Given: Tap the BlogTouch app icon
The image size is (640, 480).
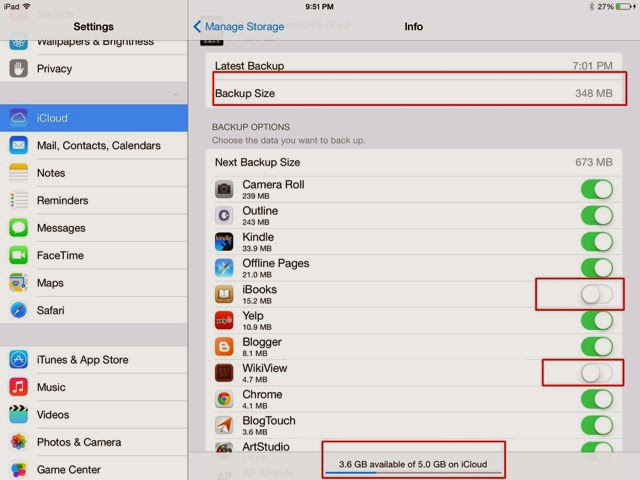Looking at the screenshot, I should 224,425.
